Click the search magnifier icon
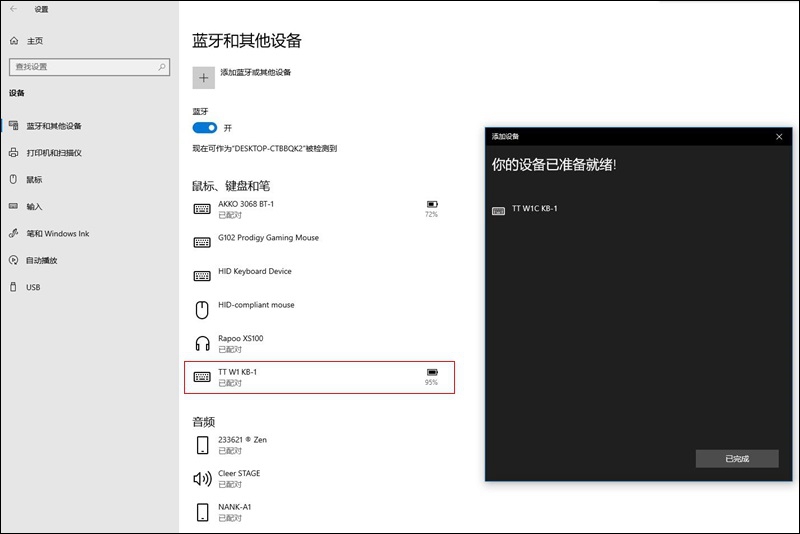This screenshot has height=534, width=800. click(162, 67)
